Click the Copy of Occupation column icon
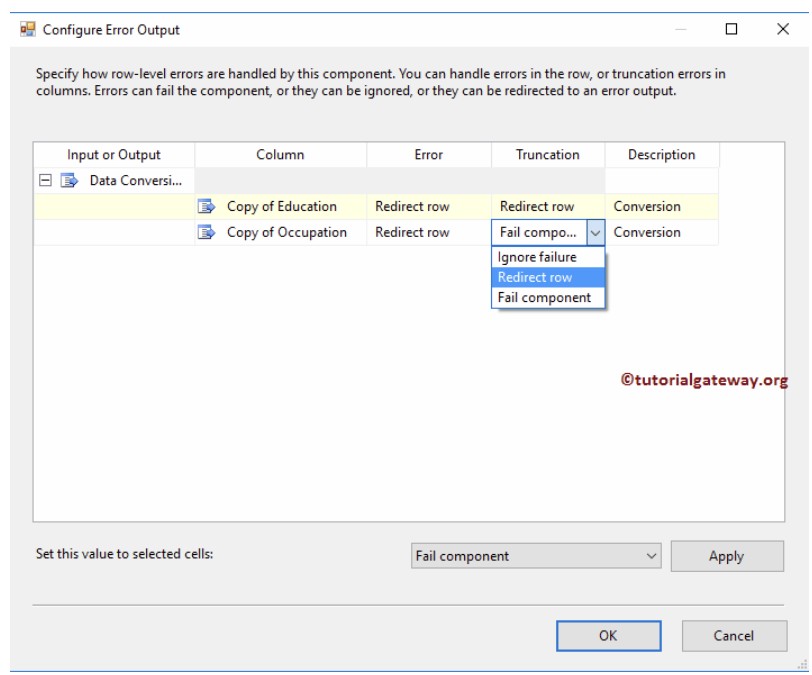Screen dimensions: 812x675 206,233
